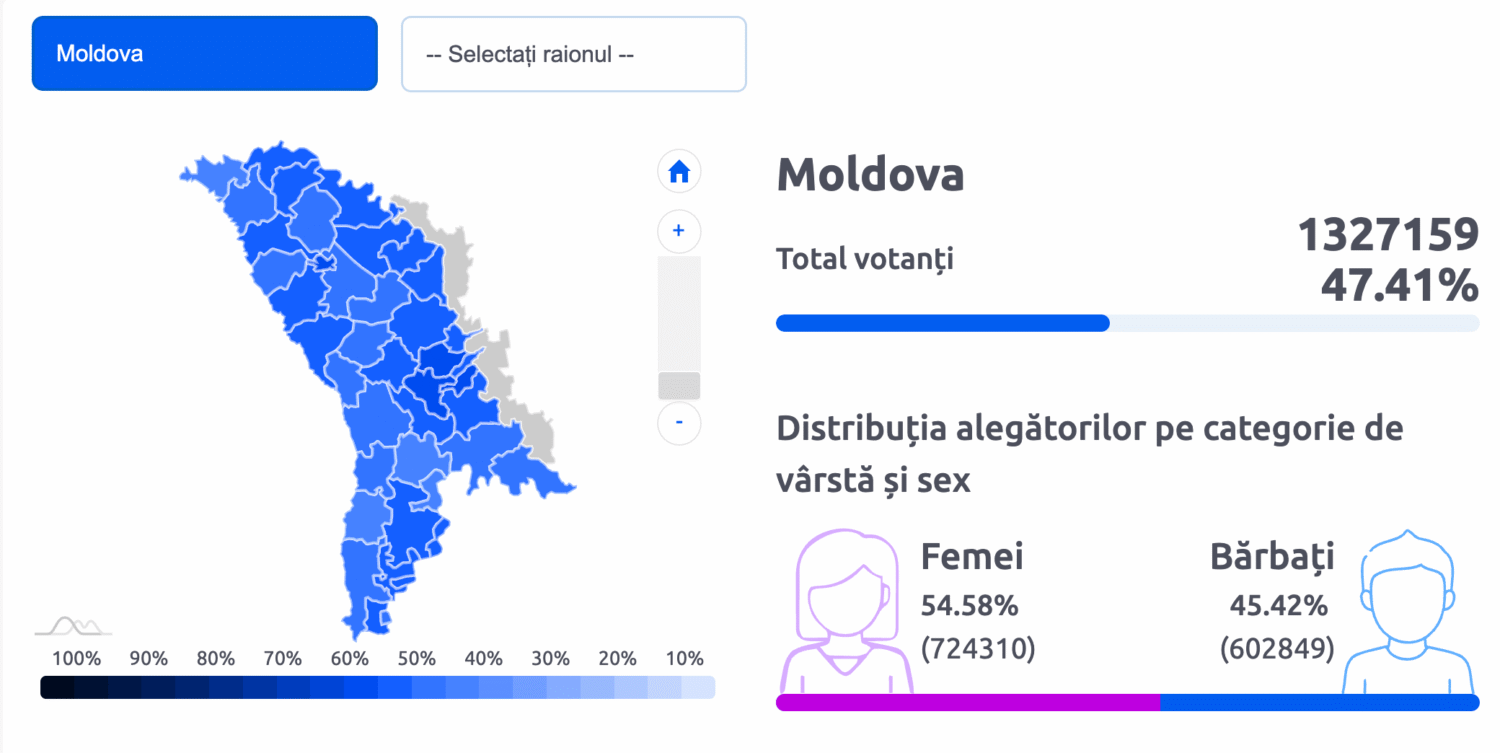Click the small chart logo below map
Screen dimensions: 1500x753
coord(73,626)
